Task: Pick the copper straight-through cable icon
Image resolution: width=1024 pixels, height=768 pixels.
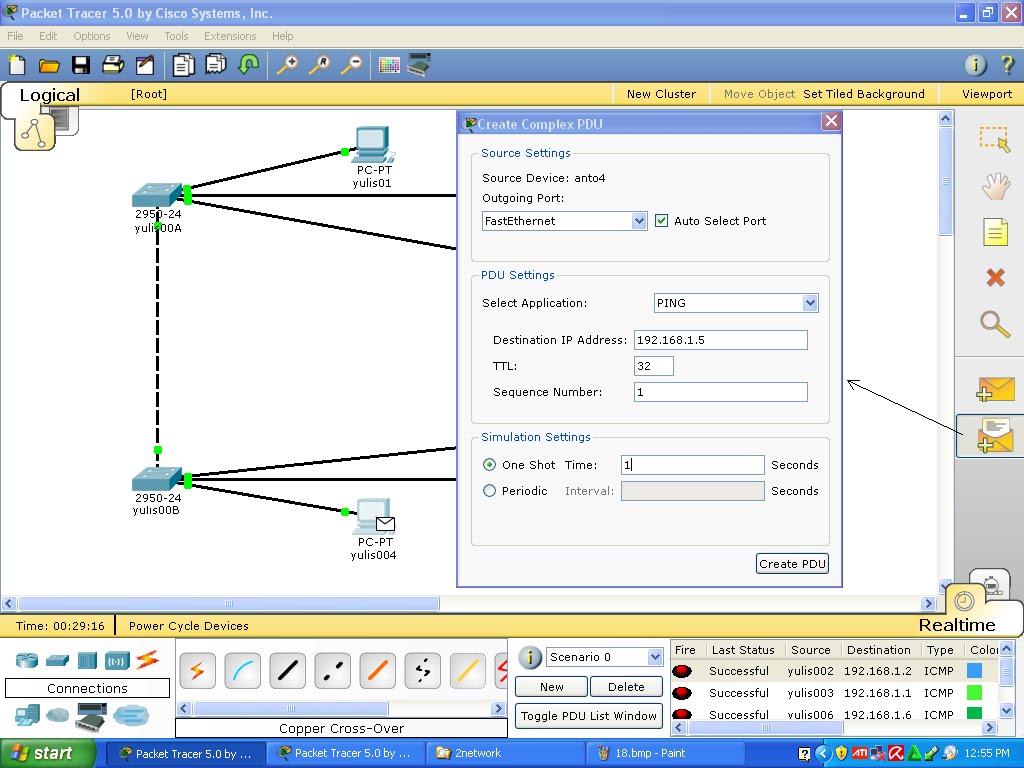Action: click(x=287, y=671)
